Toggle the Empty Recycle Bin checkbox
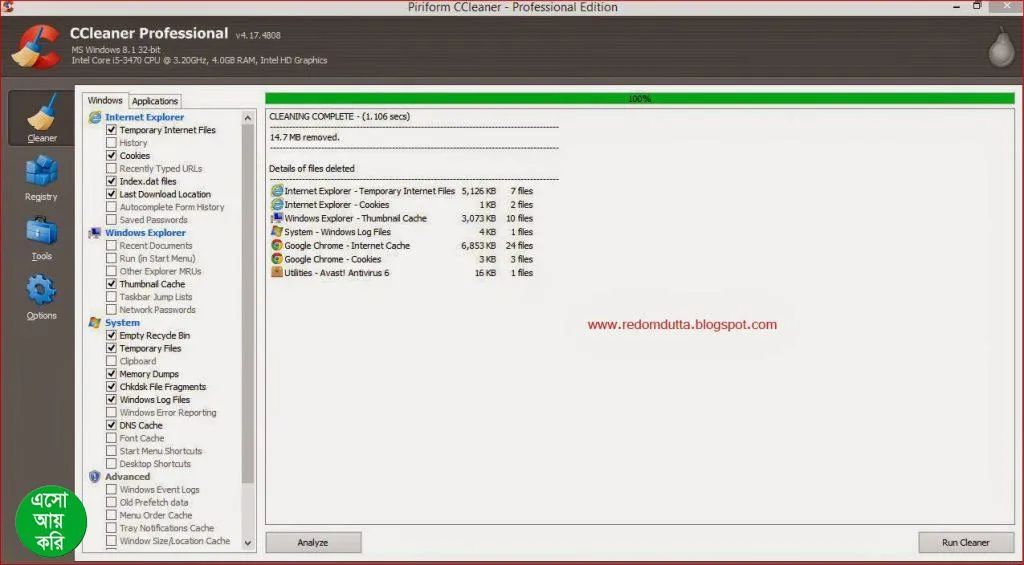The width and height of the screenshot is (1024, 565). click(112, 336)
